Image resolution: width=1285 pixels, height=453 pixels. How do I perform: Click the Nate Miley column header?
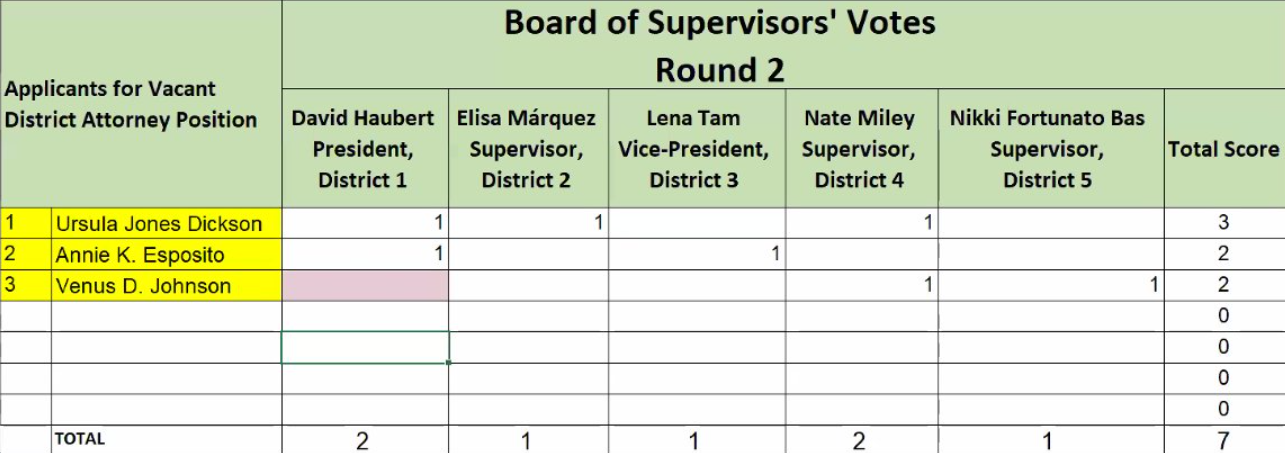(x=859, y=149)
